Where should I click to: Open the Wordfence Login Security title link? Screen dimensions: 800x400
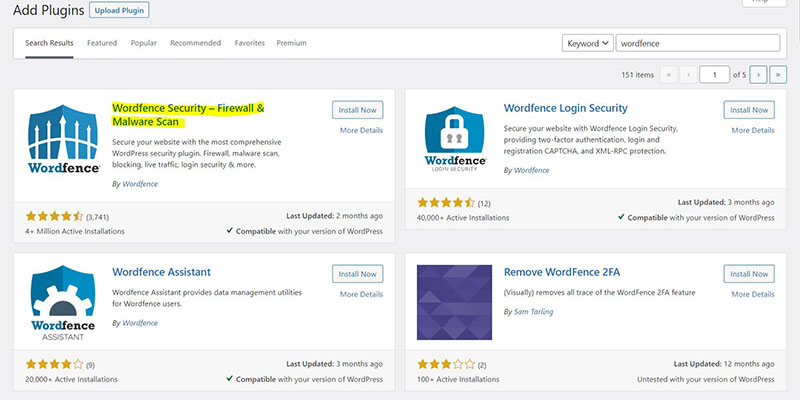coord(565,108)
